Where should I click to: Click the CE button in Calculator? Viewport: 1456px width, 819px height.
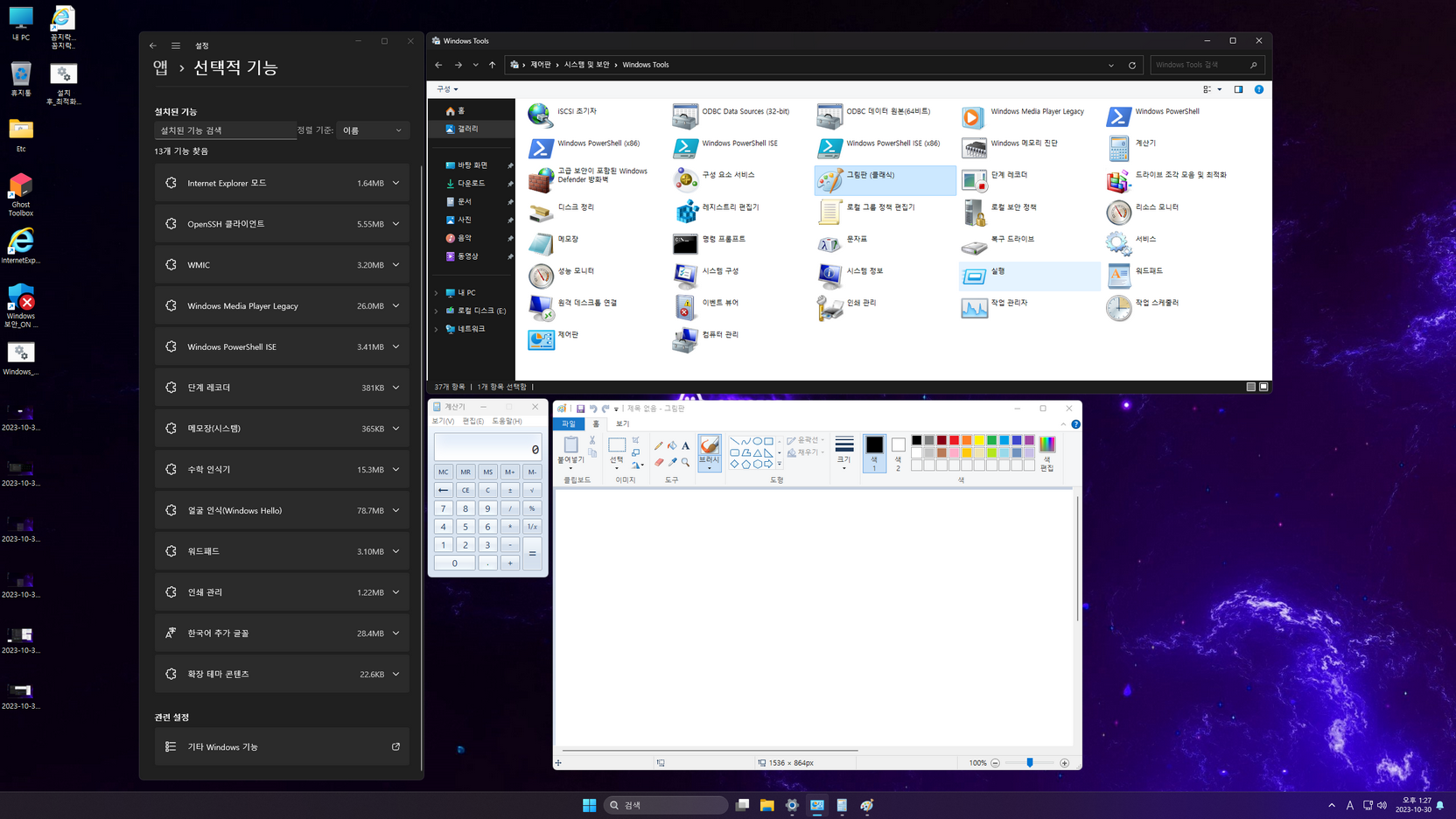[x=465, y=490]
